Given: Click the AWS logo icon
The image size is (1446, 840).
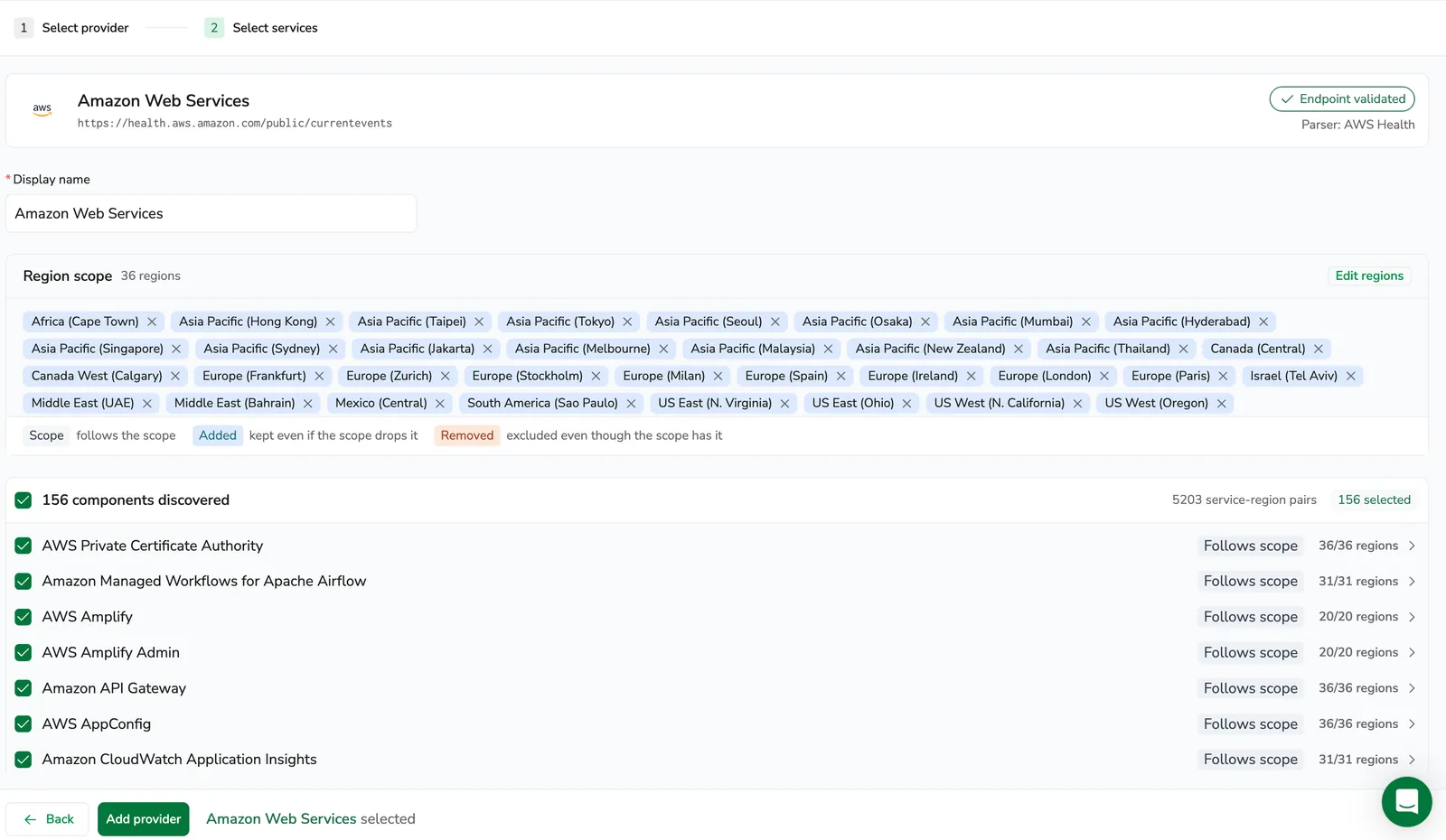Looking at the screenshot, I should coord(42,109).
